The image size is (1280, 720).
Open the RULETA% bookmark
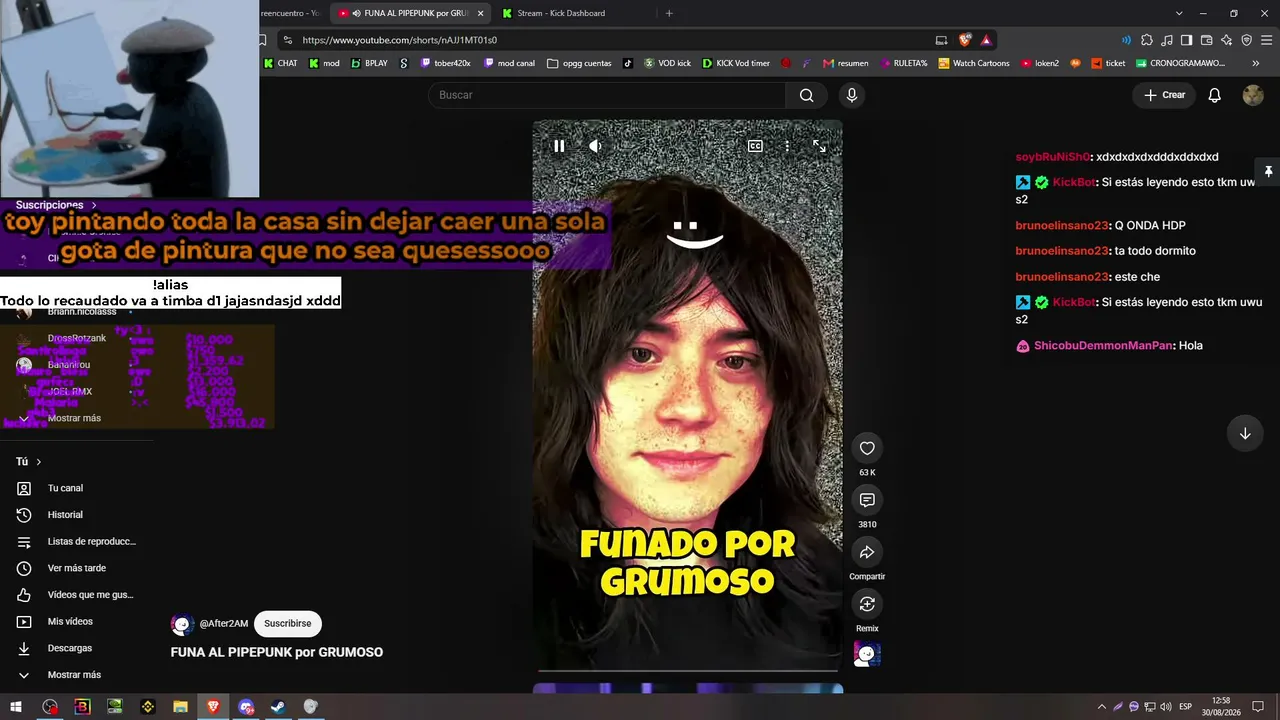(x=904, y=63)
